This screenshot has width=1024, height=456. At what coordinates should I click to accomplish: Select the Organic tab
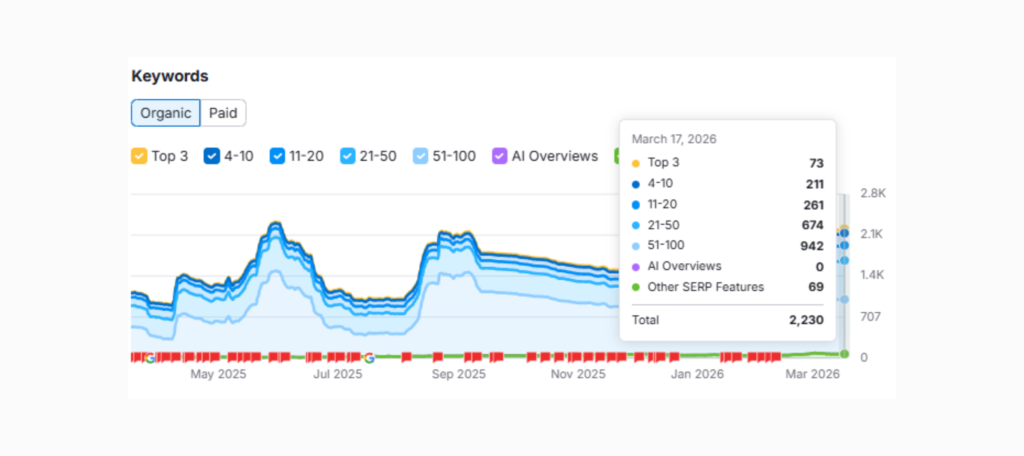(x=166, y=113)
